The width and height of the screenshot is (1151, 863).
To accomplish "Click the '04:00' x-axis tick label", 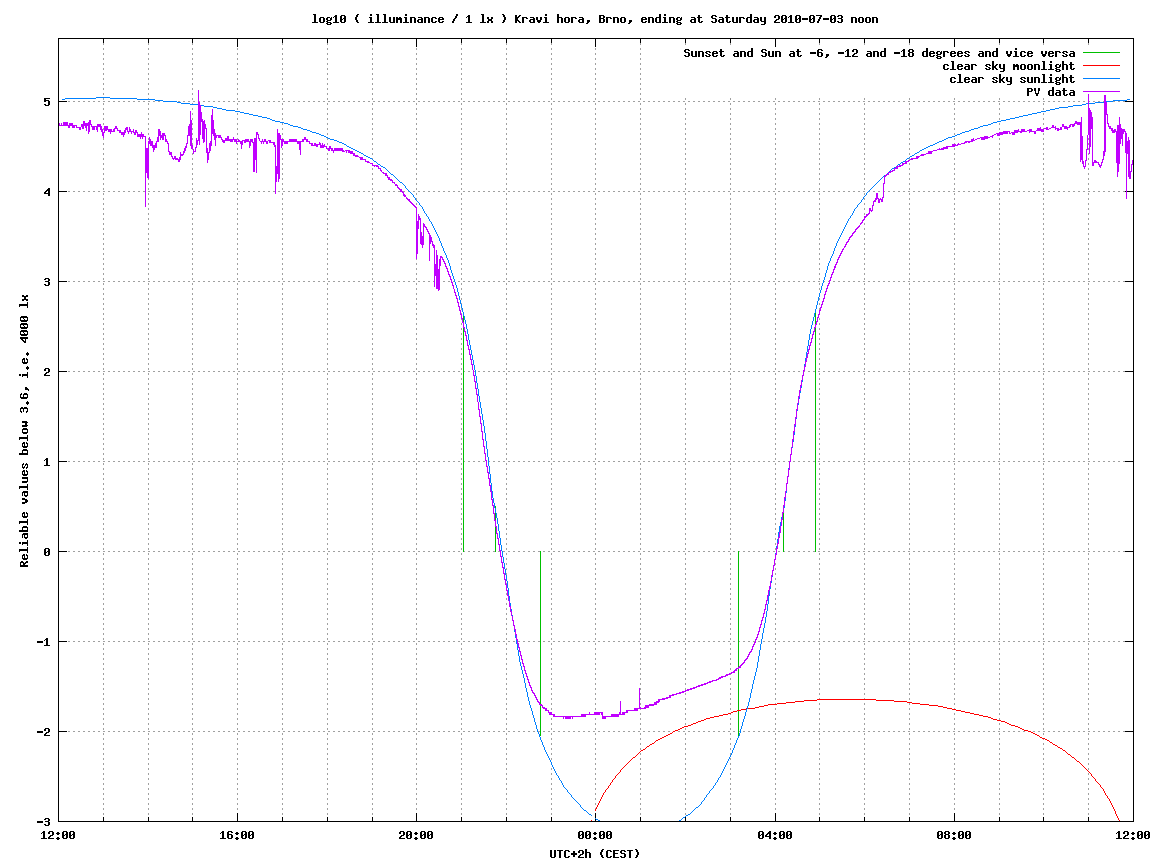I will [x=775, y=836].
